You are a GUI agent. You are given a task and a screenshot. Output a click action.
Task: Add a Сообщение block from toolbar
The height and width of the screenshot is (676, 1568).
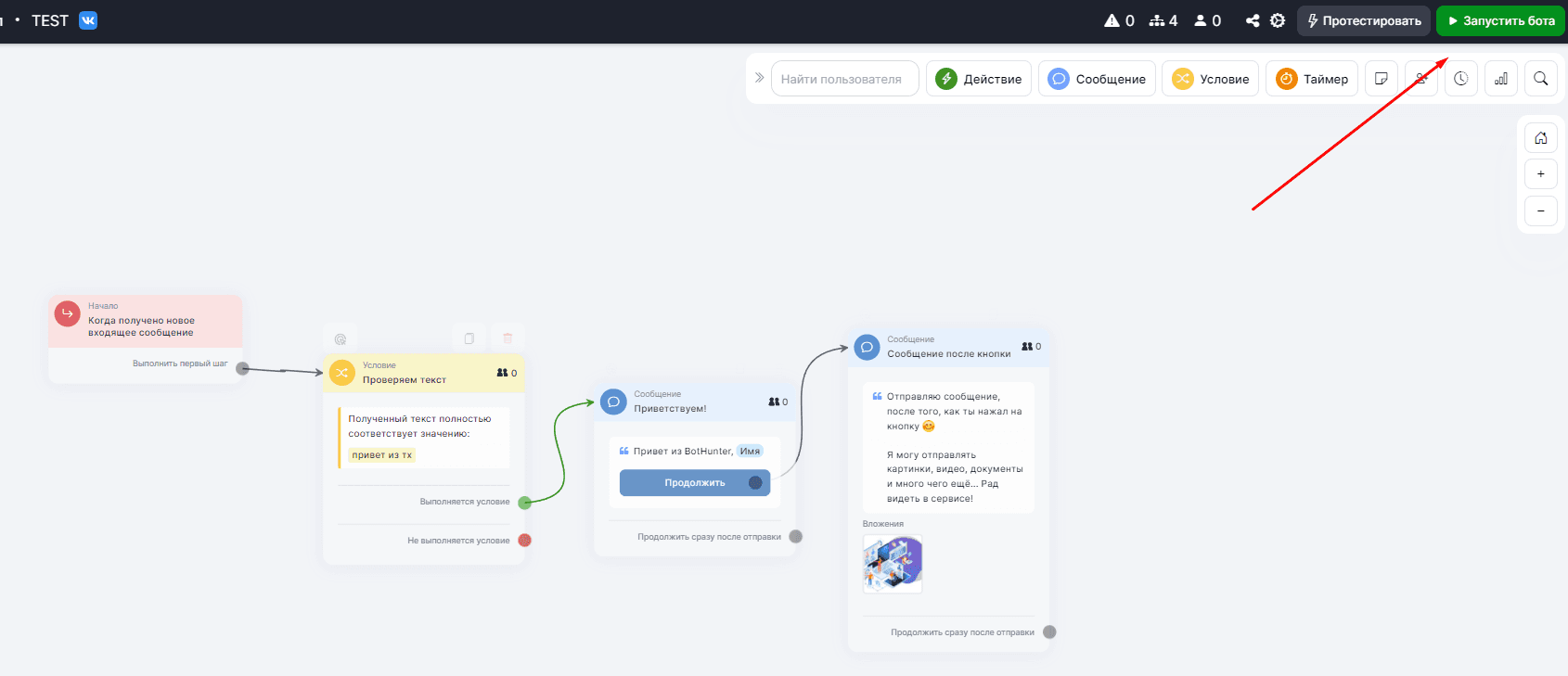point(1097,79)
